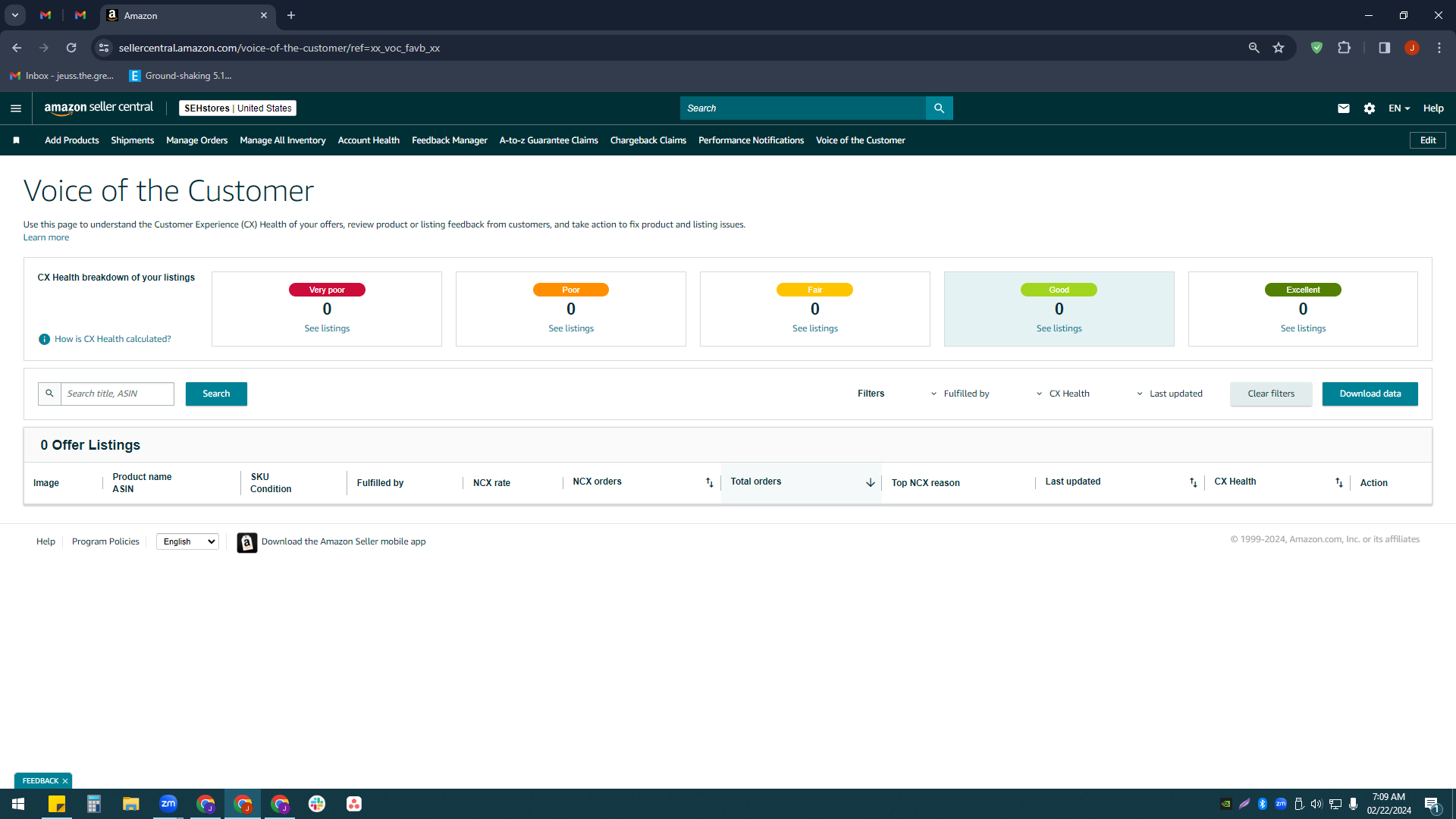This screenshot has width=1456, height=819.
Task: Click the Search title, ASIN field
Action: pos(118,394)
